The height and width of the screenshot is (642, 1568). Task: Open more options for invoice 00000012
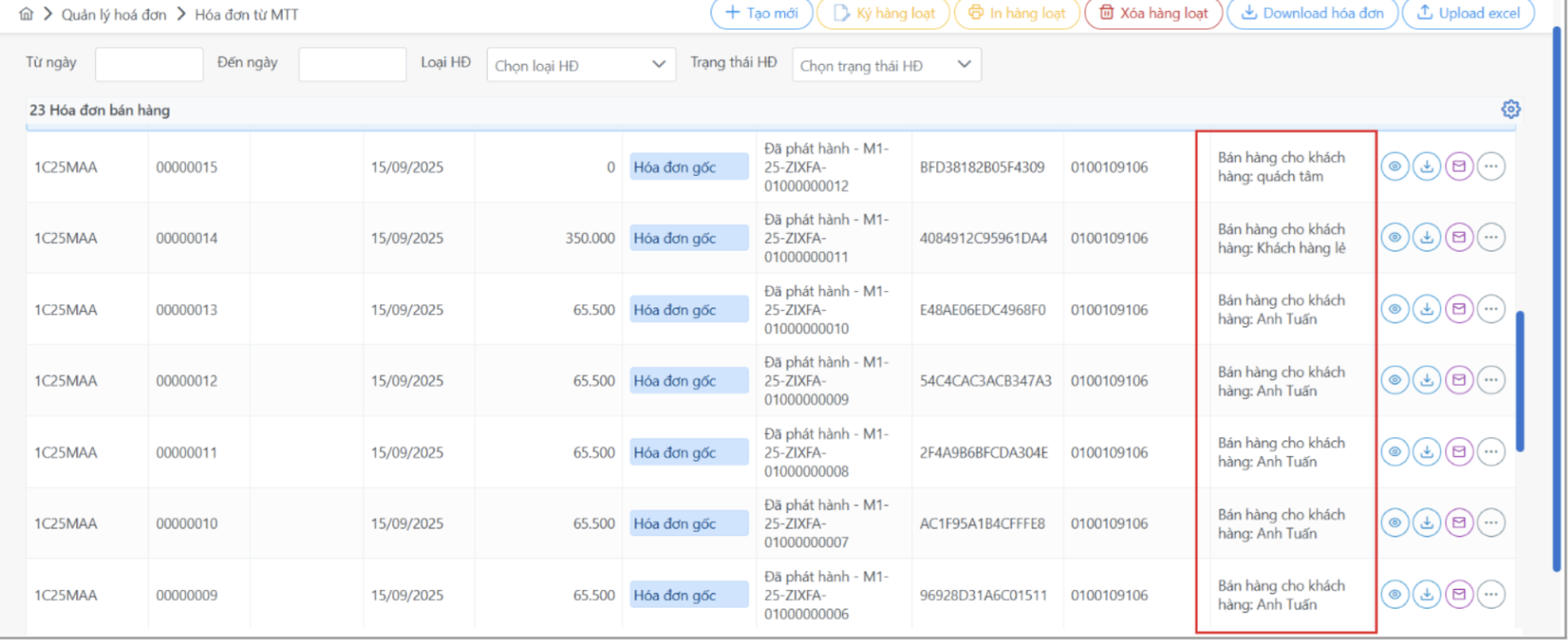(x=1491, y=380)
